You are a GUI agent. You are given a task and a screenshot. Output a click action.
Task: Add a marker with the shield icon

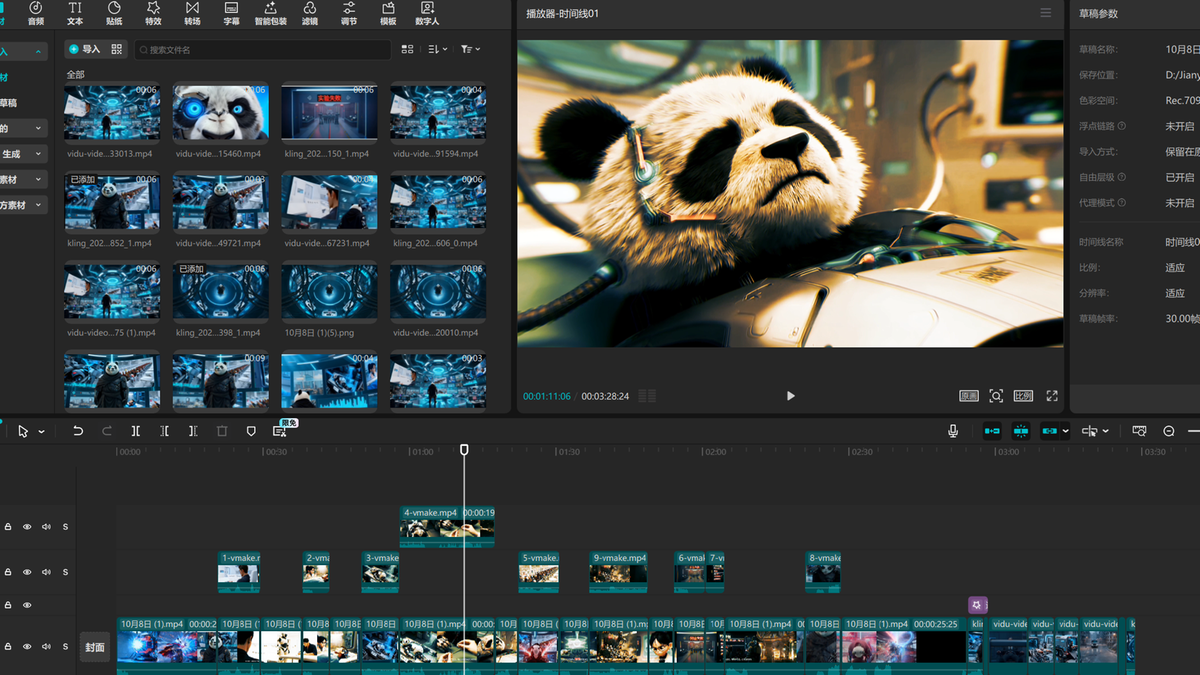pos(251,431)
